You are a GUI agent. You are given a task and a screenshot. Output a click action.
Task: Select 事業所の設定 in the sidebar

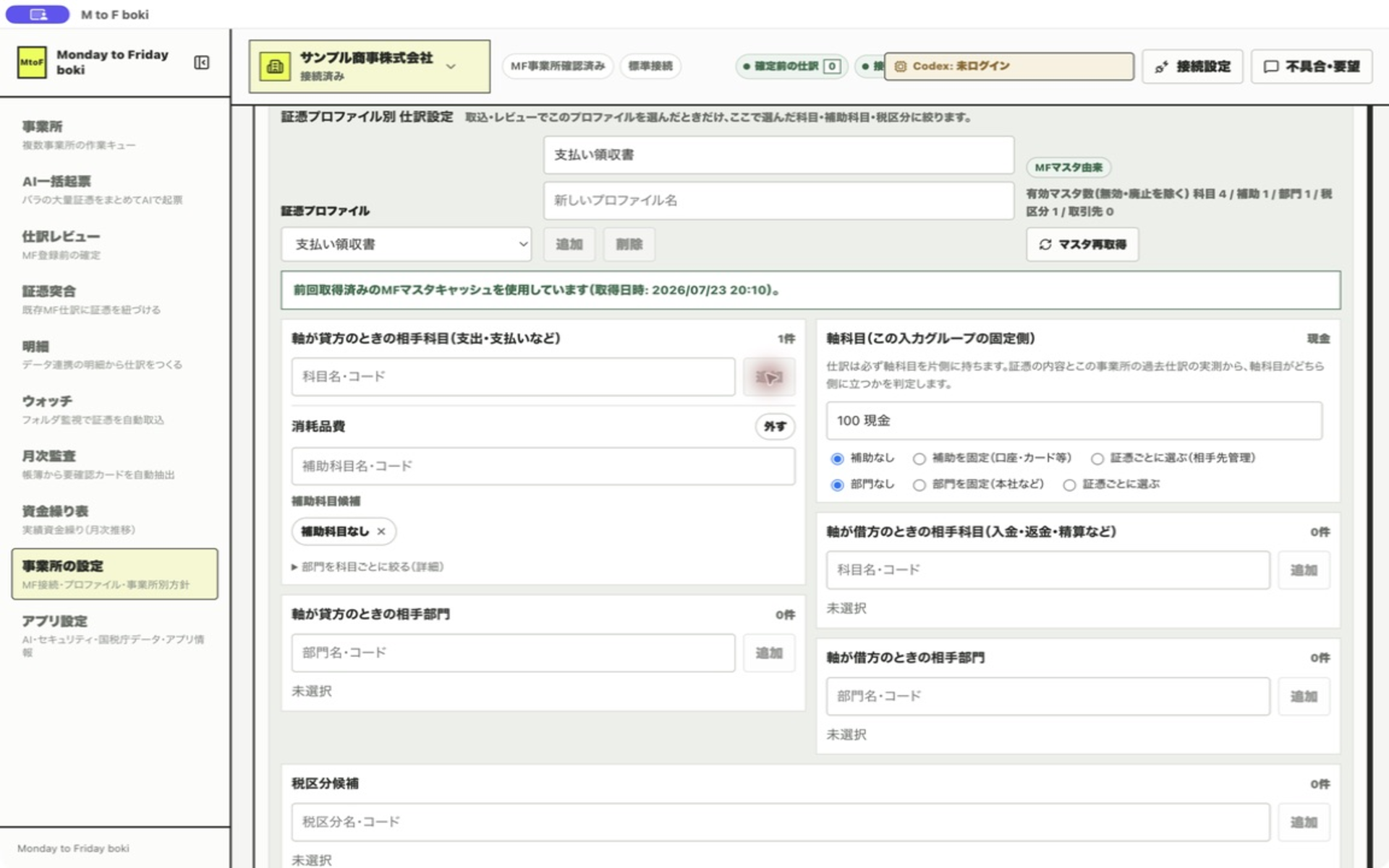click(x=115, y=574)
